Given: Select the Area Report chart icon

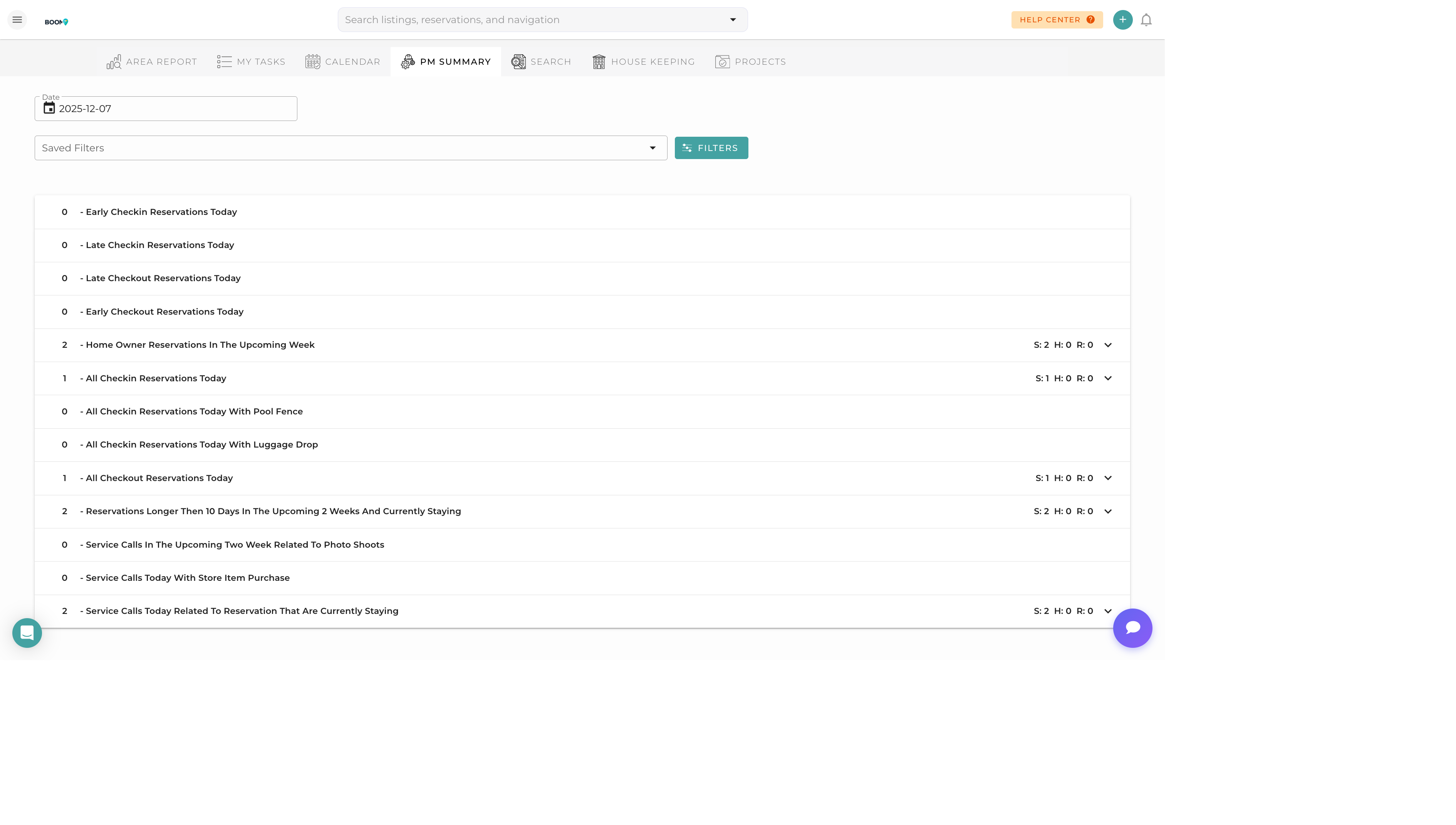Looking at the screenshot, I should (x=114, y=61).
